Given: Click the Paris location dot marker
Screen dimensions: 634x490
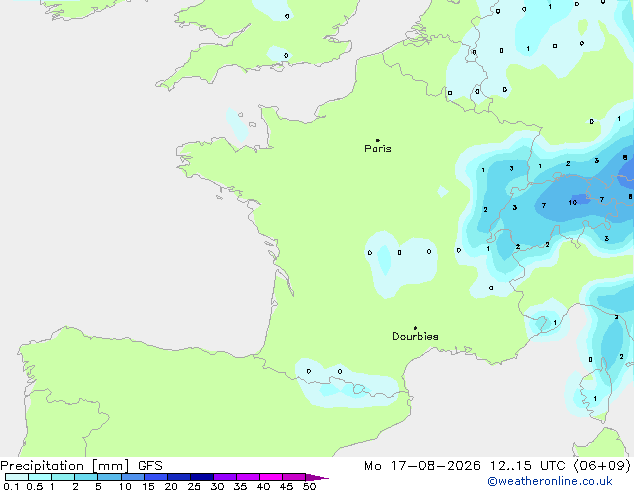Looking at the screenshot, I should coord(378,140).
